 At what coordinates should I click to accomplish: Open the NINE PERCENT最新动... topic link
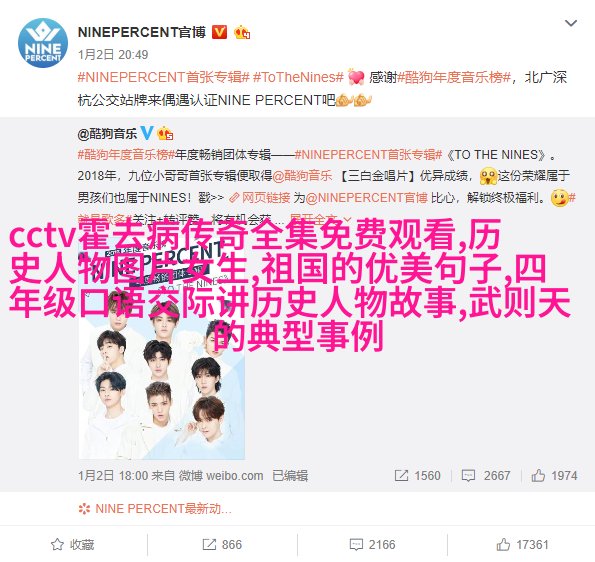coord(155,508)
